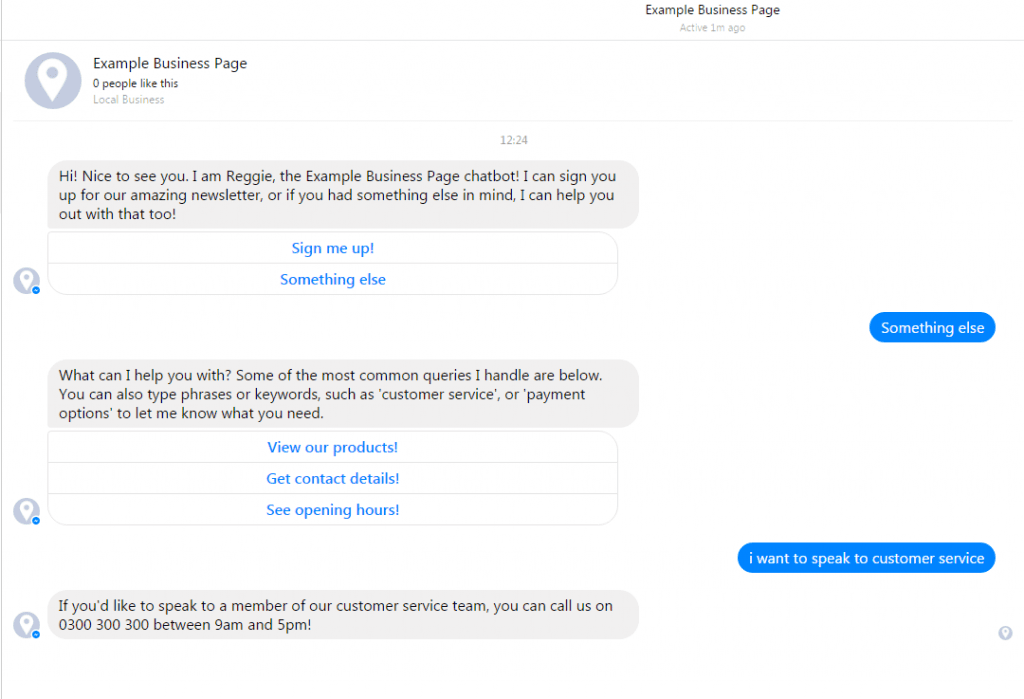Choose the Something else menu option
1024x699 pixels.
pos(332,280)
